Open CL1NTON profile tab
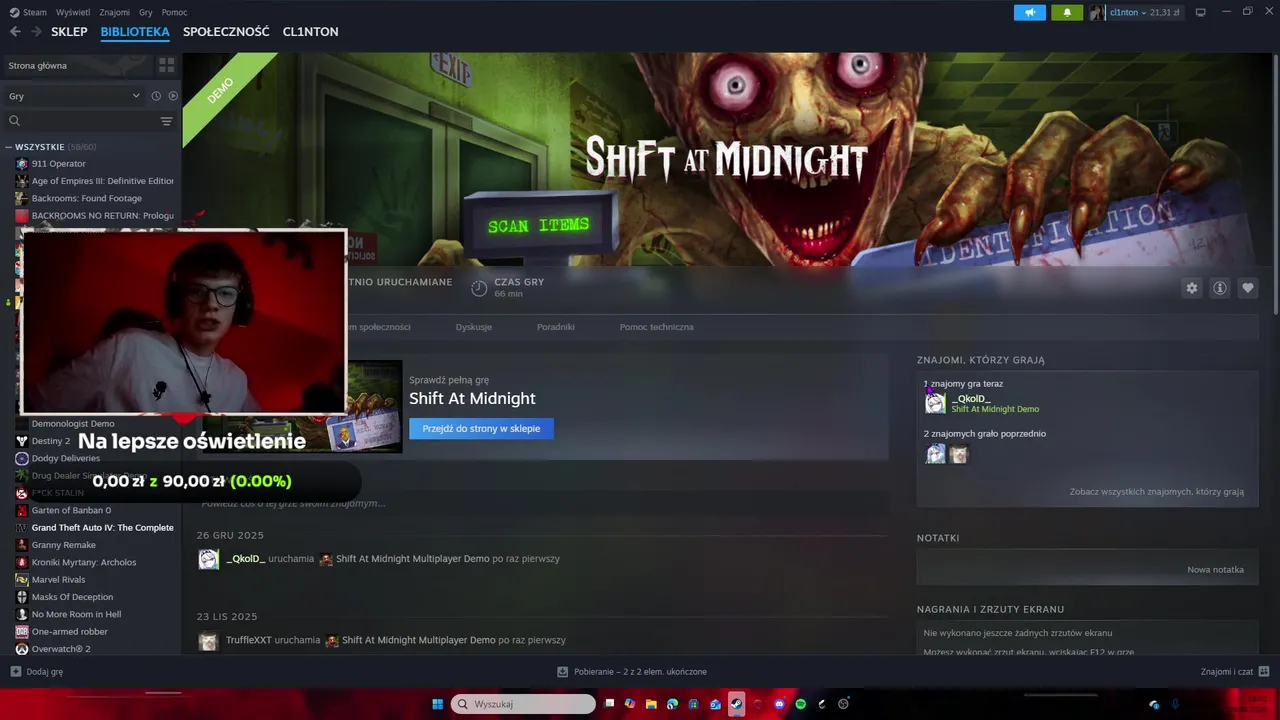Image resolution: width=1280 pixels, height=720 pixels. pos(310,32)
